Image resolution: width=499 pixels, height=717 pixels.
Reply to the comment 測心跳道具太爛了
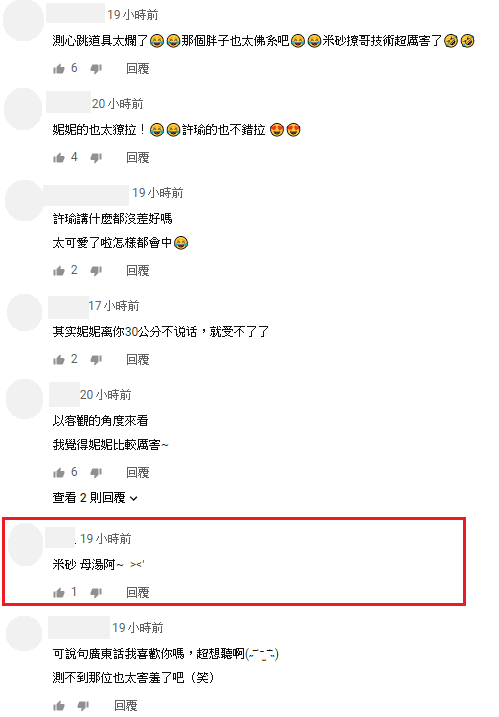coord(138,69)
